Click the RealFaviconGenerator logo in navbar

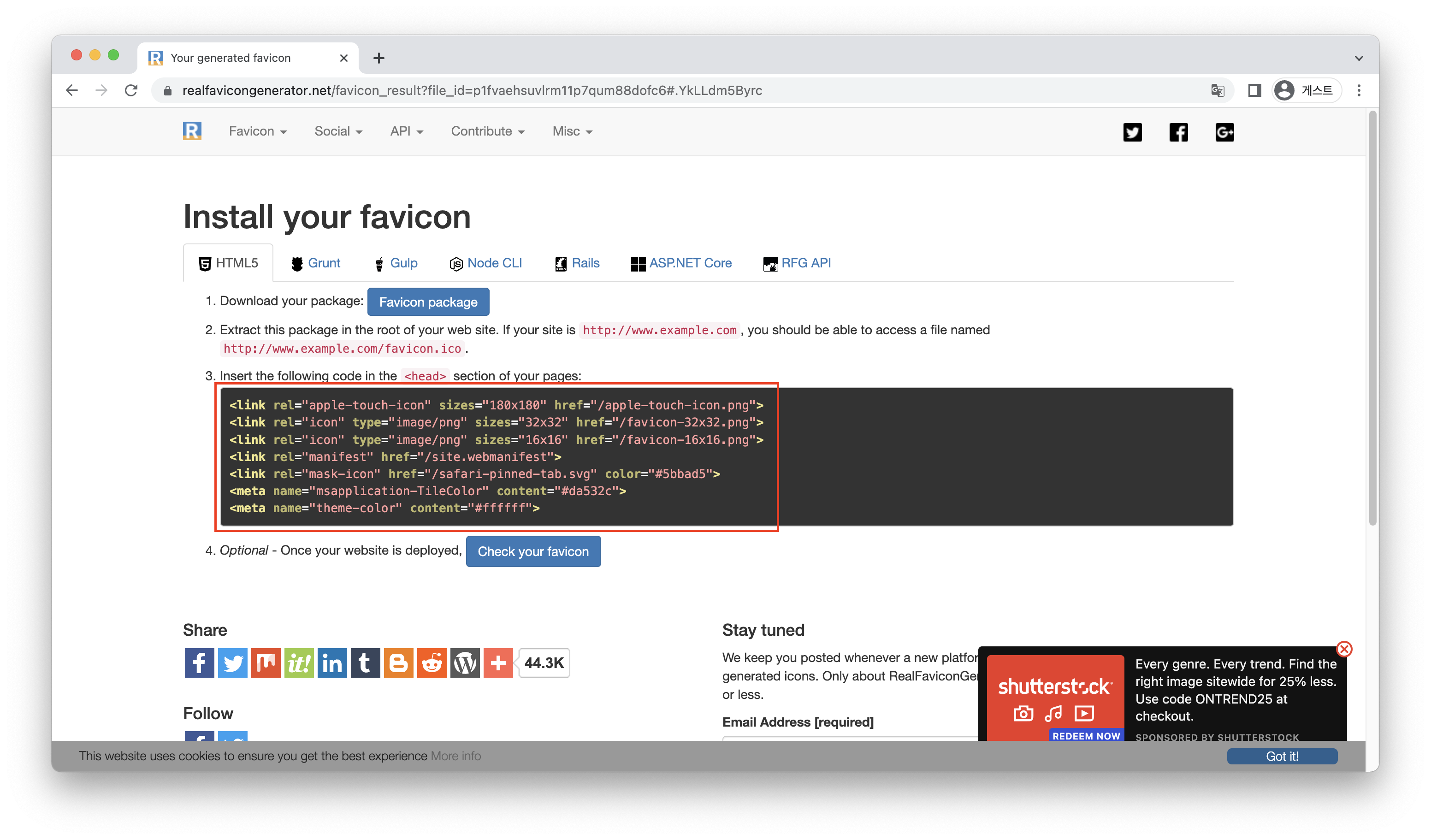coord(192,131)
